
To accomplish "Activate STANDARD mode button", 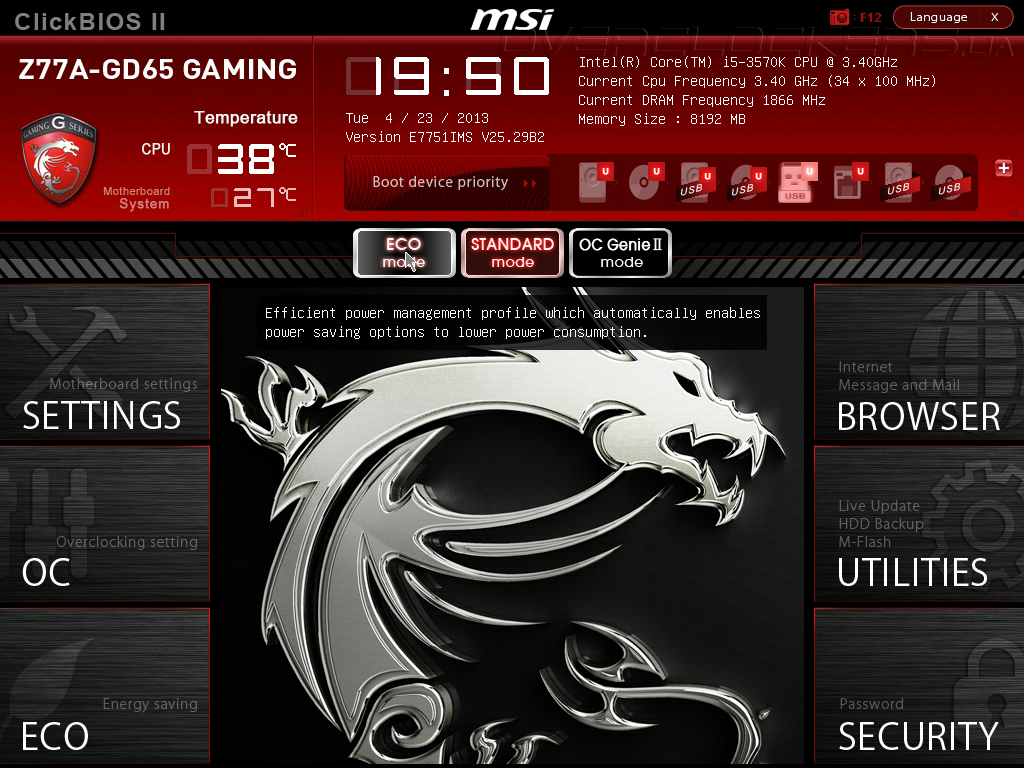I will [x=513, y=253].
